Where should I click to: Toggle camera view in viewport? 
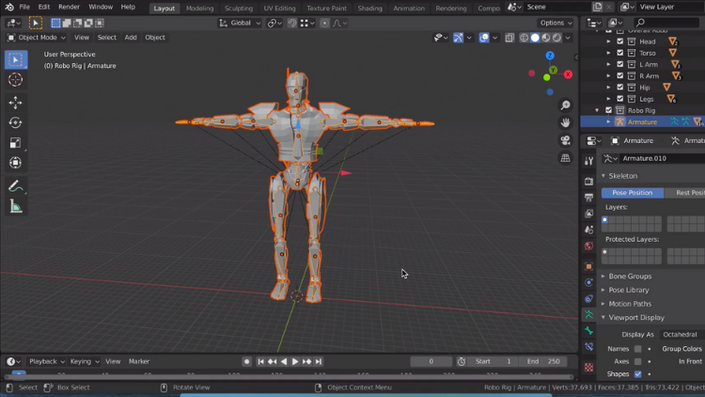[x=565, y=140]
